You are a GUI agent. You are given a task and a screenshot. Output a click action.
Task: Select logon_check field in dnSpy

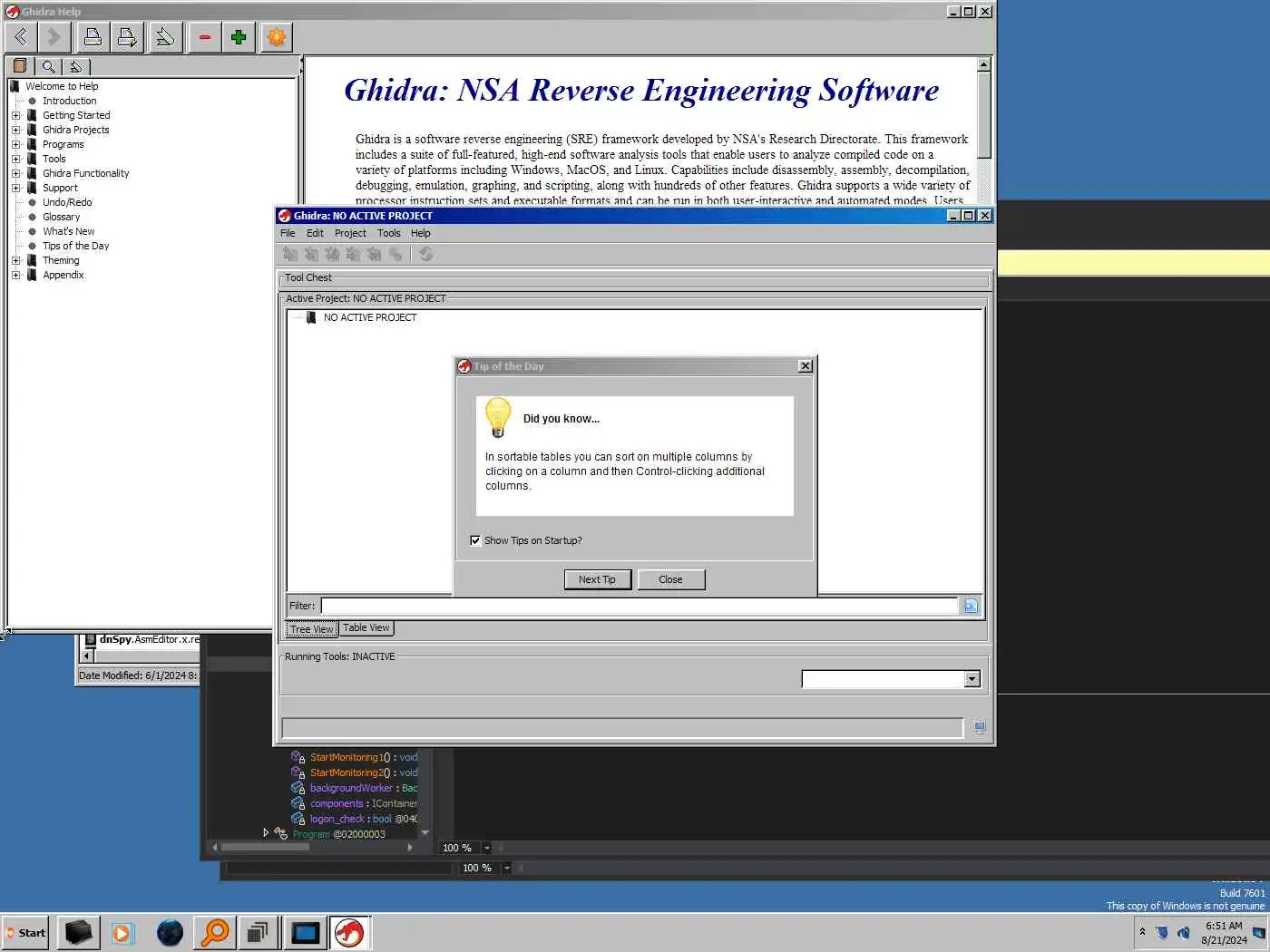(363, 819)
